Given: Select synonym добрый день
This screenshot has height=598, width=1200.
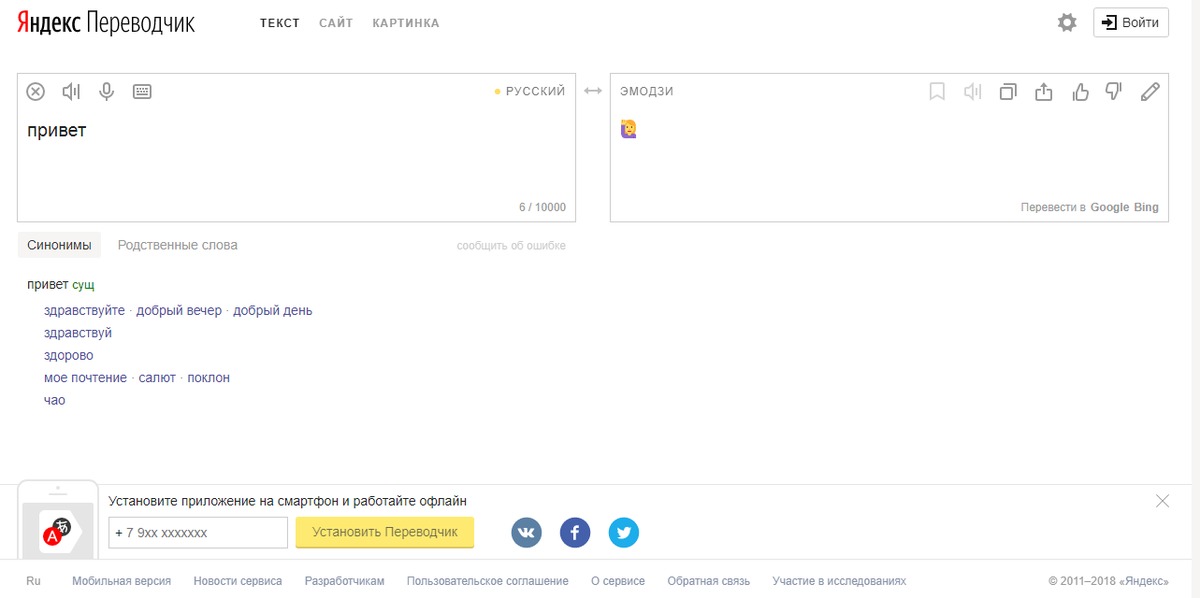Looking at the screenshot, I should point(273,310).
